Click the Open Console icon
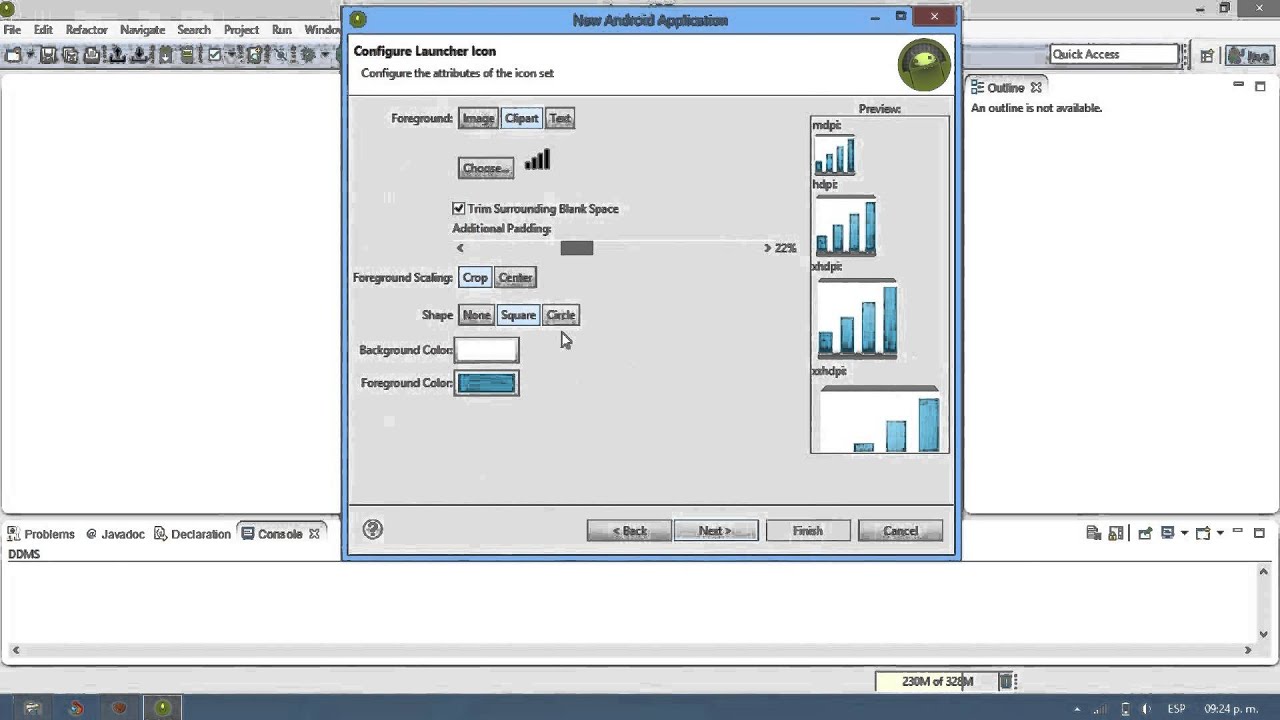 tap(1203, 533)
